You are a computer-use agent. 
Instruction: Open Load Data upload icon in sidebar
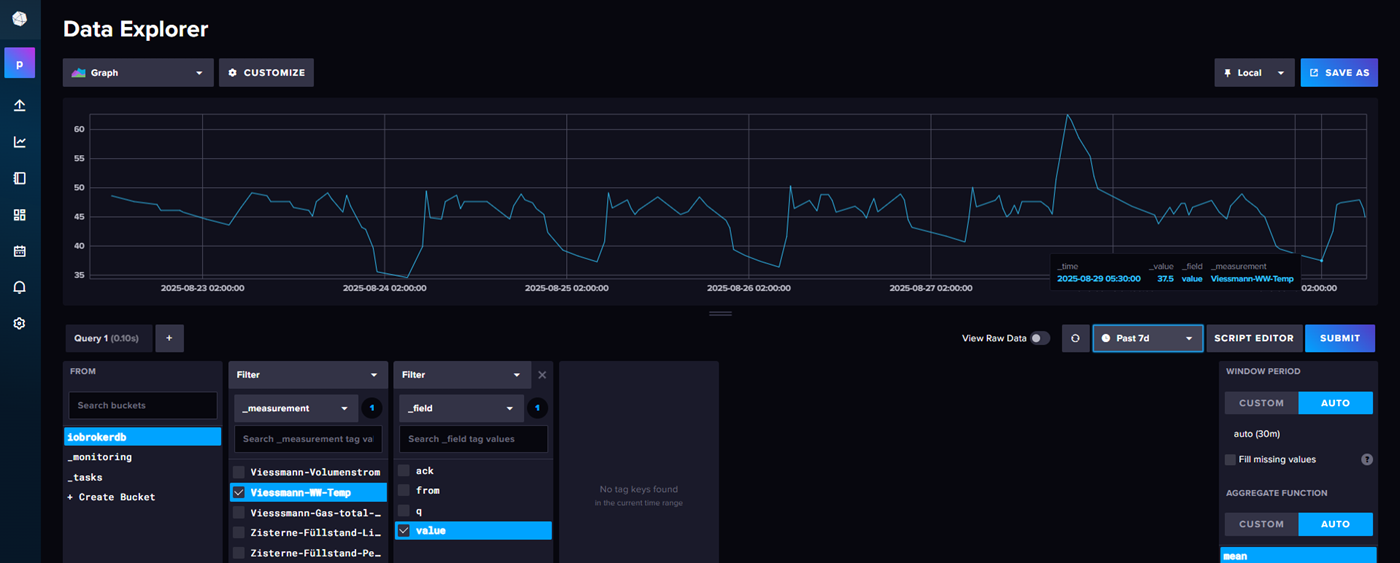click(19, 106)
